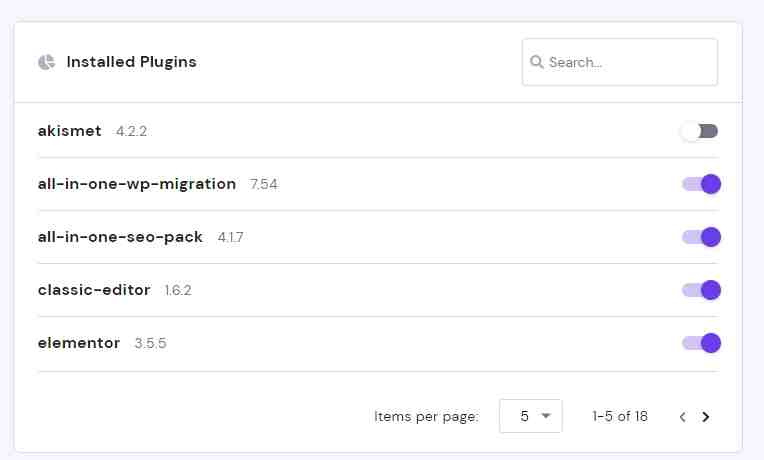Deactivate the elementor plugin toggle

pyautogui.click(x=702, y=343)
